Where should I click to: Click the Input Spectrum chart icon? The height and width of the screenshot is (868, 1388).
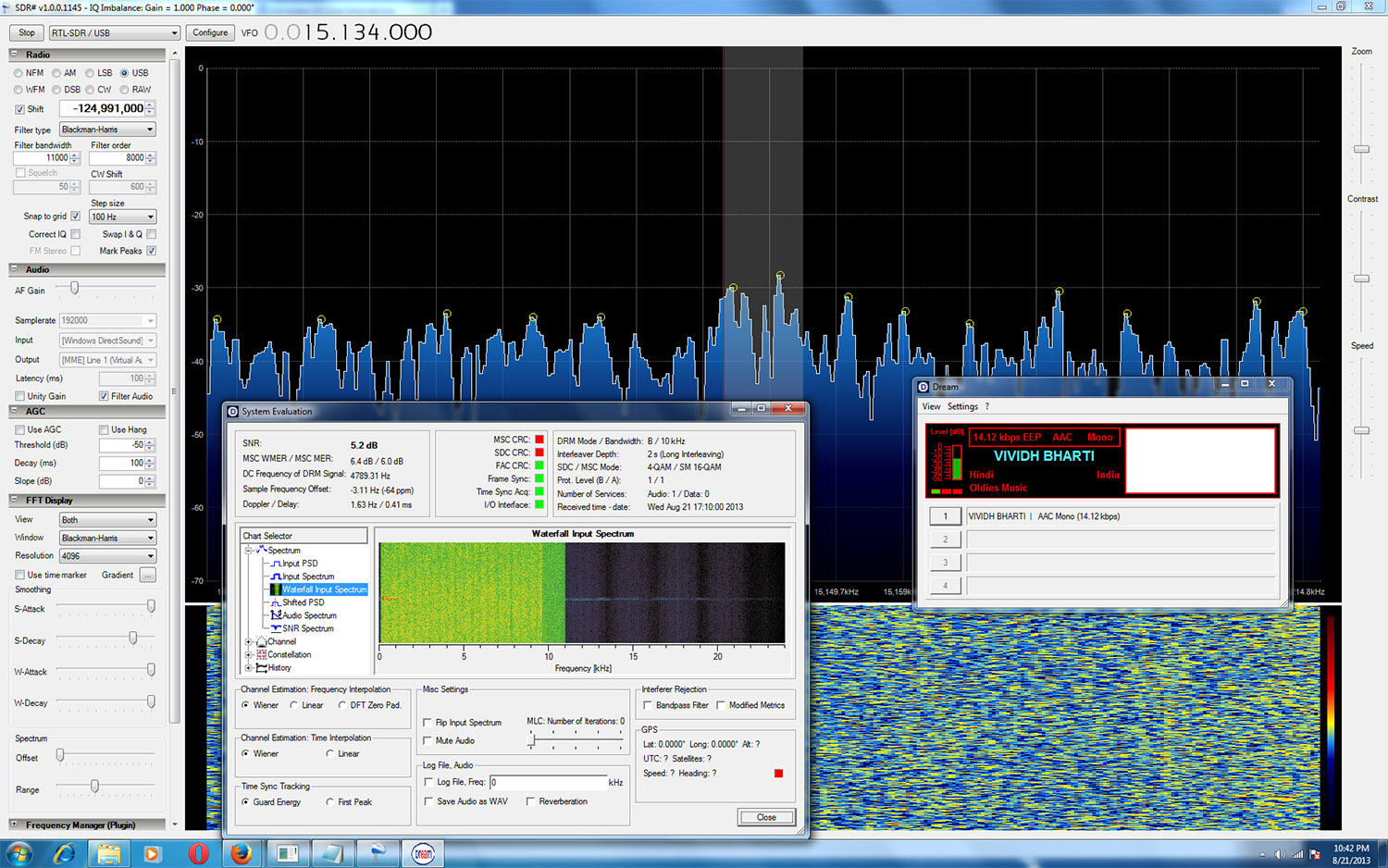tap(275, 577)
